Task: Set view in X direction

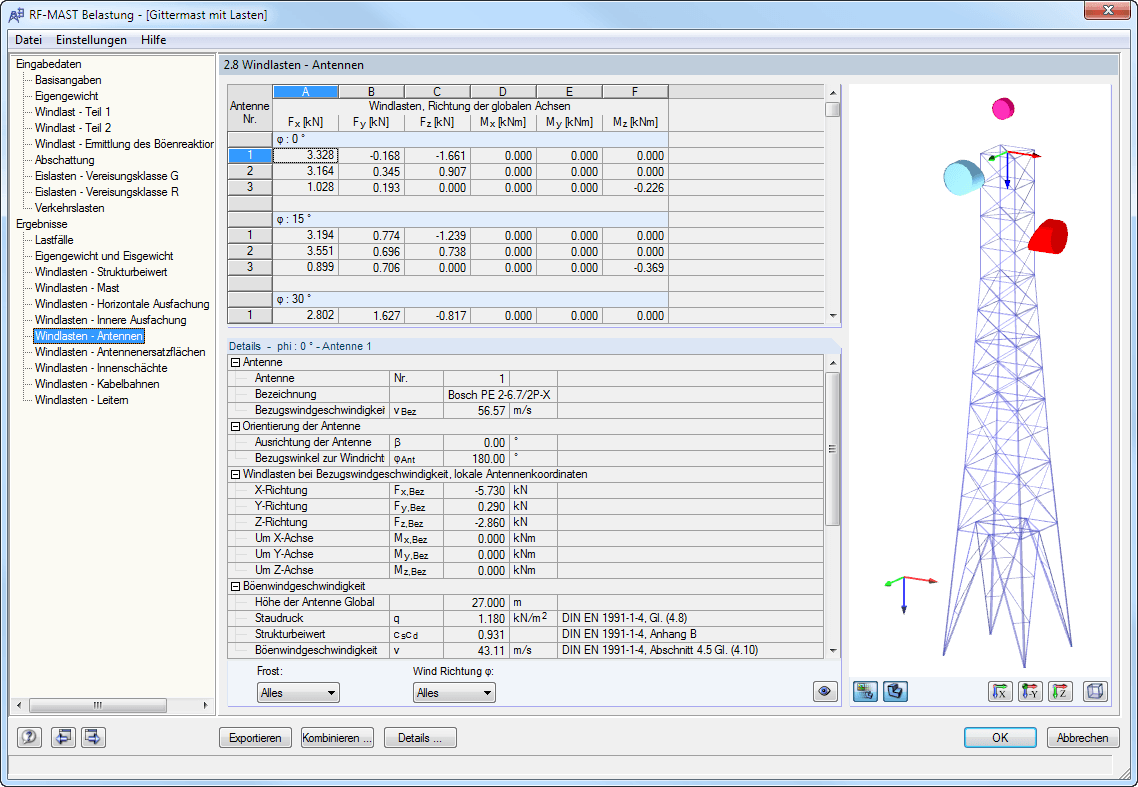Action: (1000, 692)
